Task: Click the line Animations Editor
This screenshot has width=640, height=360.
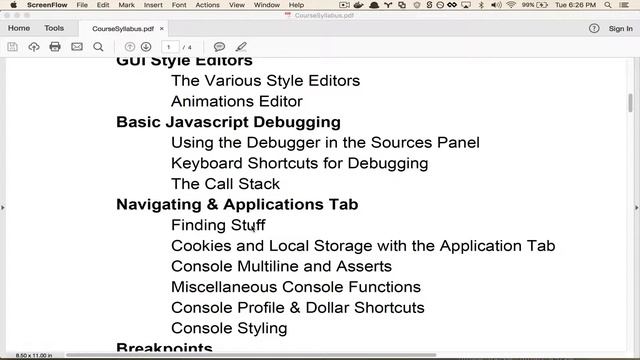Action: click(x=237, y=101)
